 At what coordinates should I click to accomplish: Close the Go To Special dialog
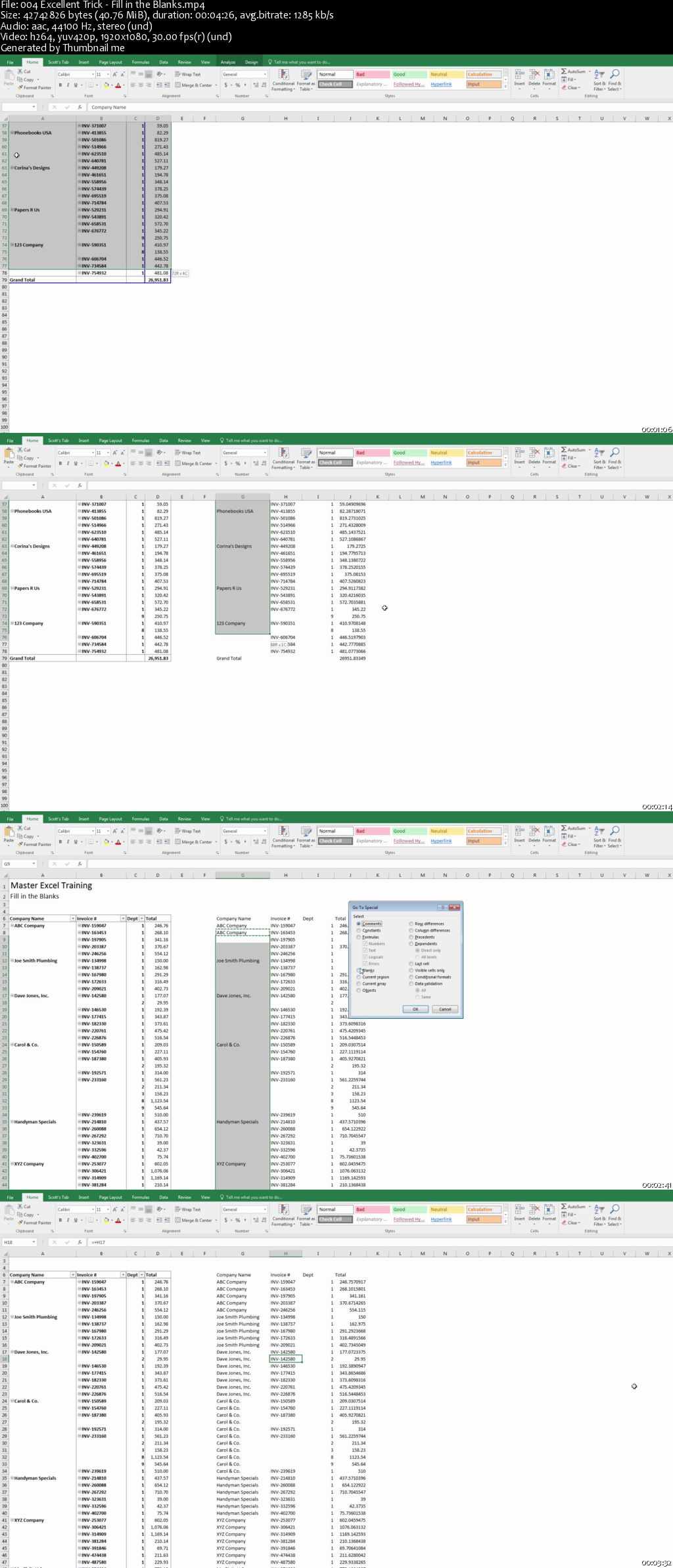454,907
